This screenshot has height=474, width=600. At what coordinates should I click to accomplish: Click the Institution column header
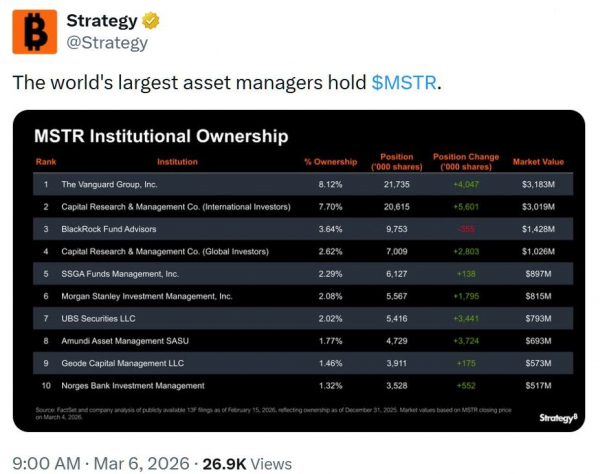[177, 162]
